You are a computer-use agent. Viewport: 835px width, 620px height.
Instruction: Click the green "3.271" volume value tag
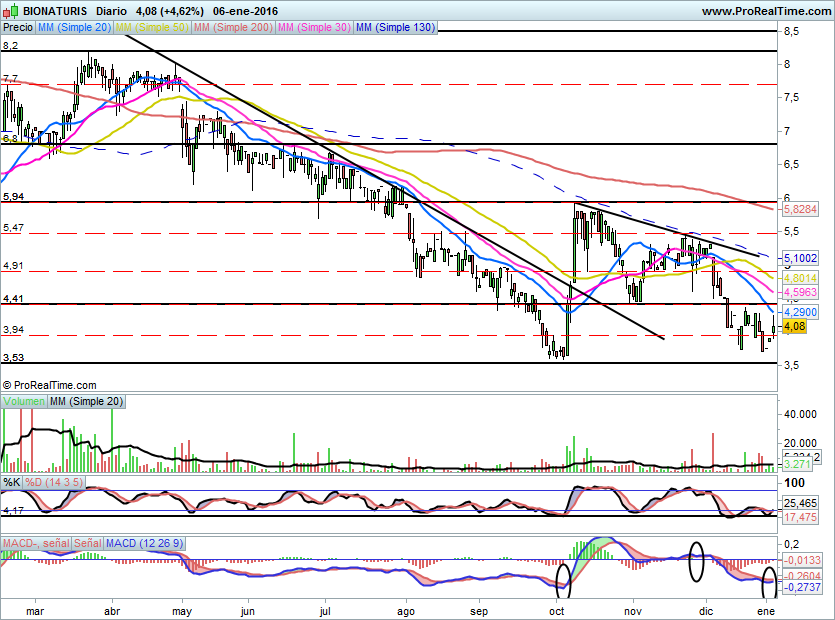tap(797, 464)
